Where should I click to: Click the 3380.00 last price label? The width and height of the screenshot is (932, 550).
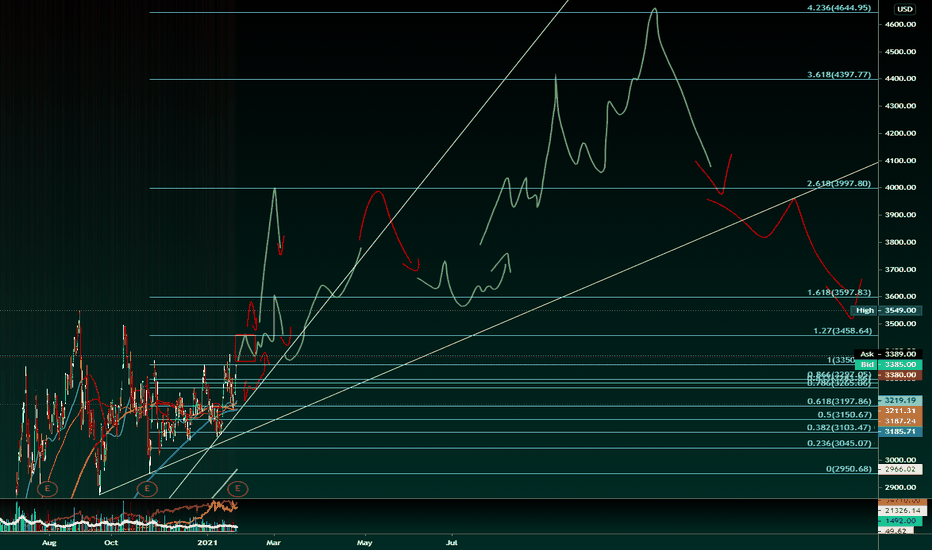tap(900, 375)
